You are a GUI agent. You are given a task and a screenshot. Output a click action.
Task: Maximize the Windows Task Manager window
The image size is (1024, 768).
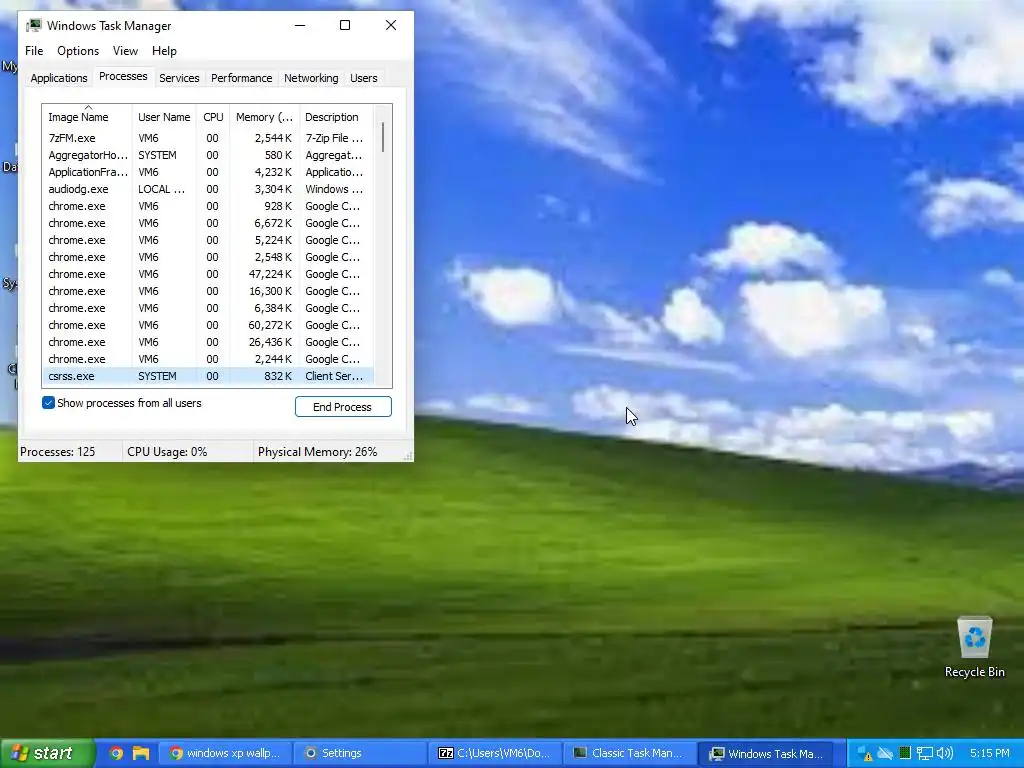pyautogui.click(x=345, y=25)
